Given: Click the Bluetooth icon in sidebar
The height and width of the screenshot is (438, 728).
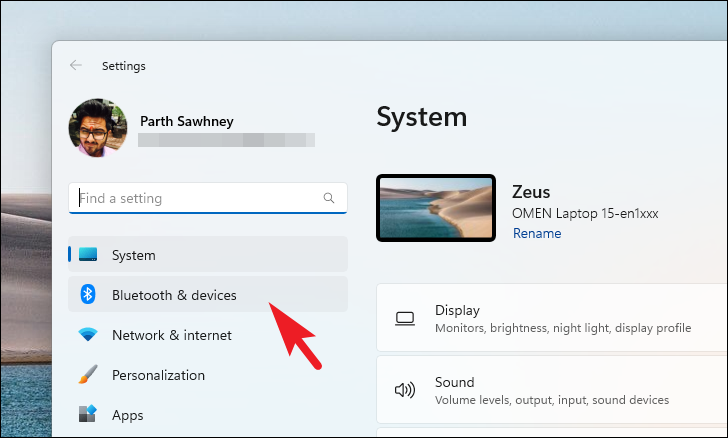Looking at the screenshot, I should (x=88, y=294).
